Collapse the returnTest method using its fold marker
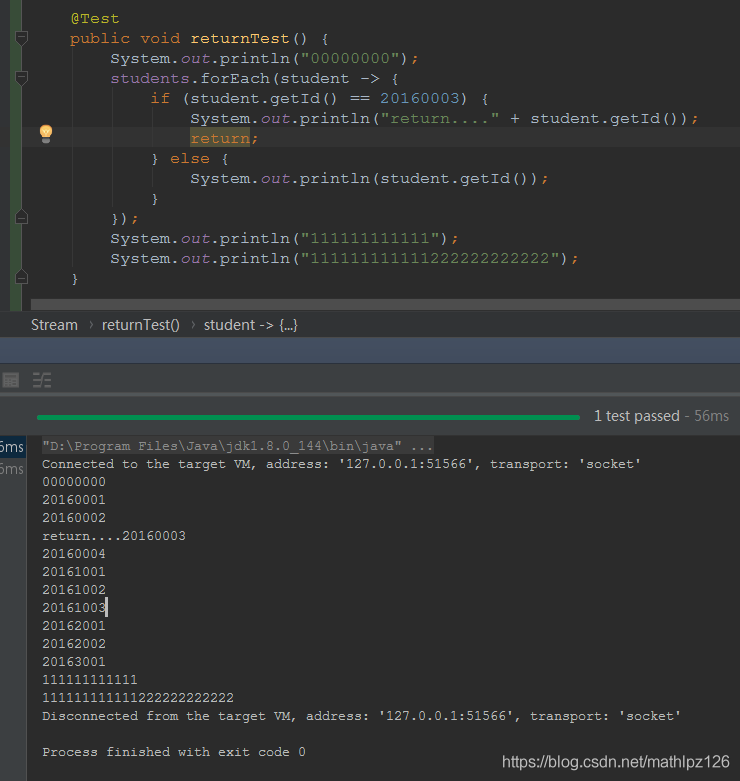The height and width of the screenshot is (781, 740). (22, 38)
